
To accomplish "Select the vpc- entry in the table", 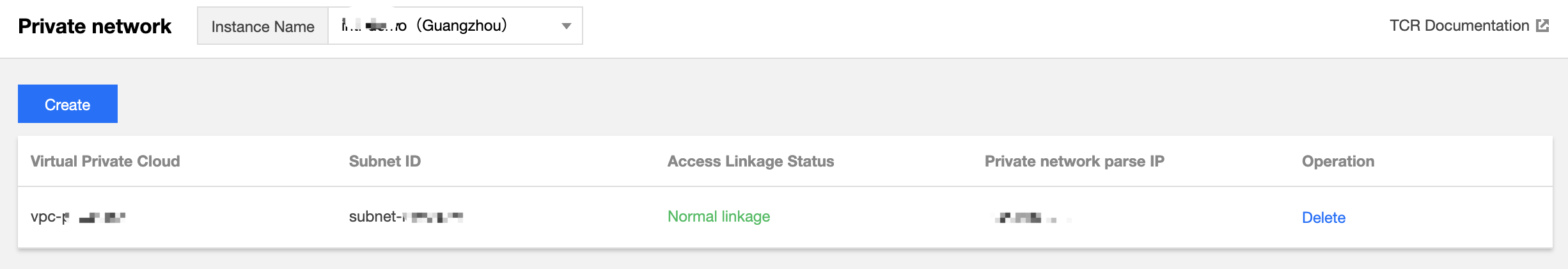I will point(78,217).
